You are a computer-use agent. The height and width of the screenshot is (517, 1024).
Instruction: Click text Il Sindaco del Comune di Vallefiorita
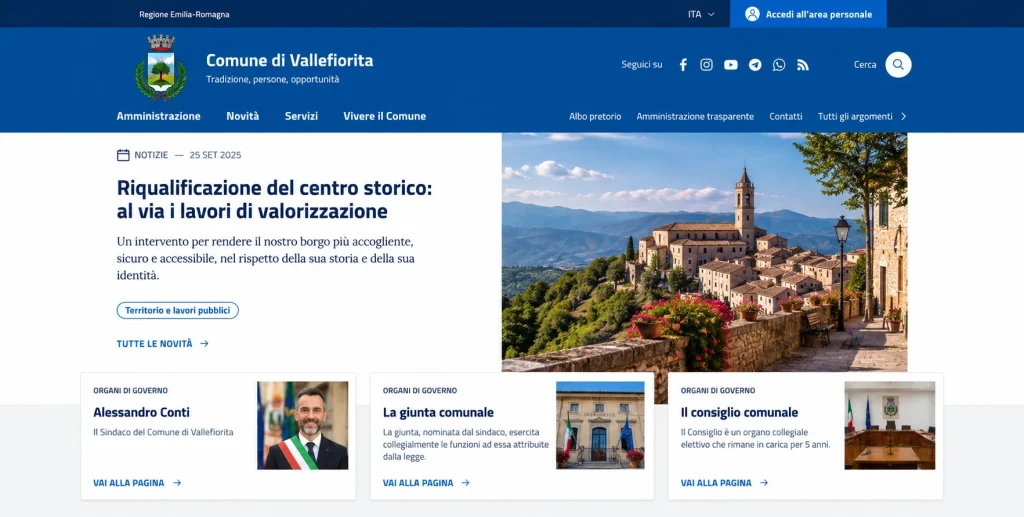(x=163, y=432)
